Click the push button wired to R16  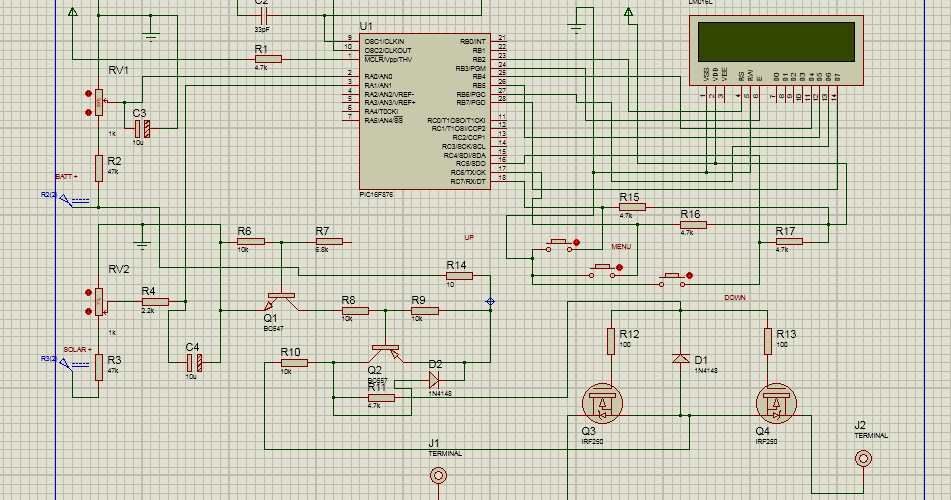click(602, 271)
